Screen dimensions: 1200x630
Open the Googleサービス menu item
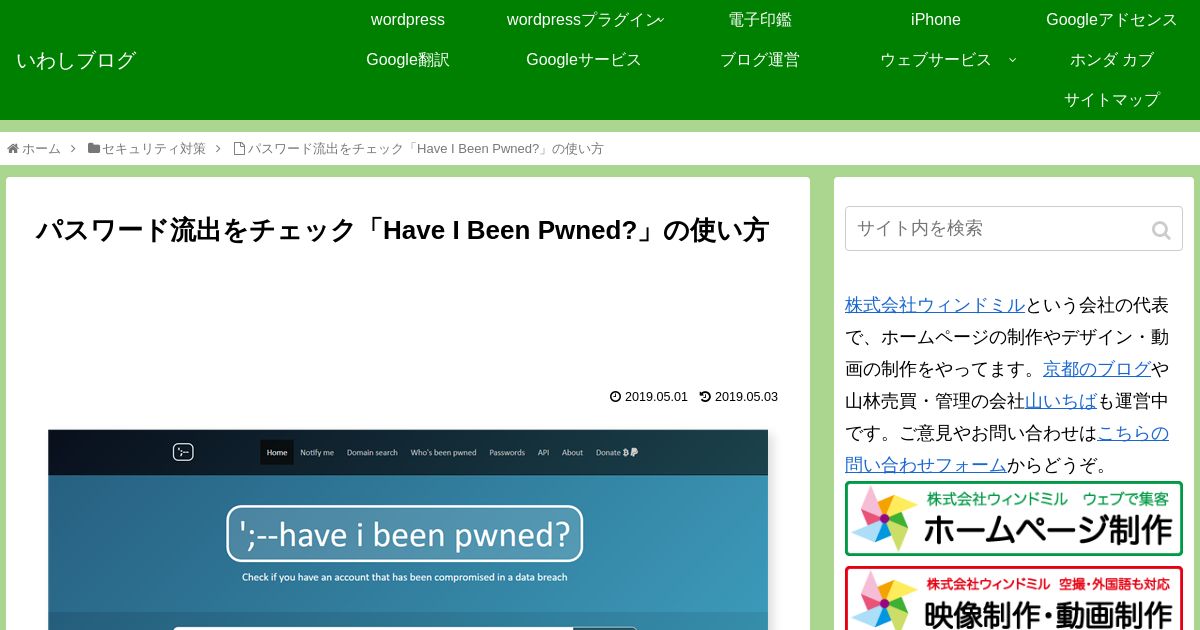(x=584, y=60)
